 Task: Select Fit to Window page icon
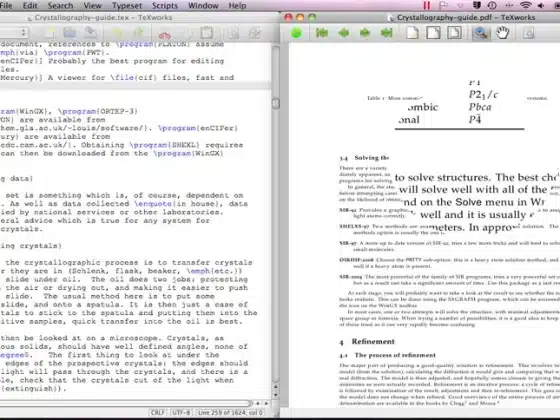click(x=454, y=33)
